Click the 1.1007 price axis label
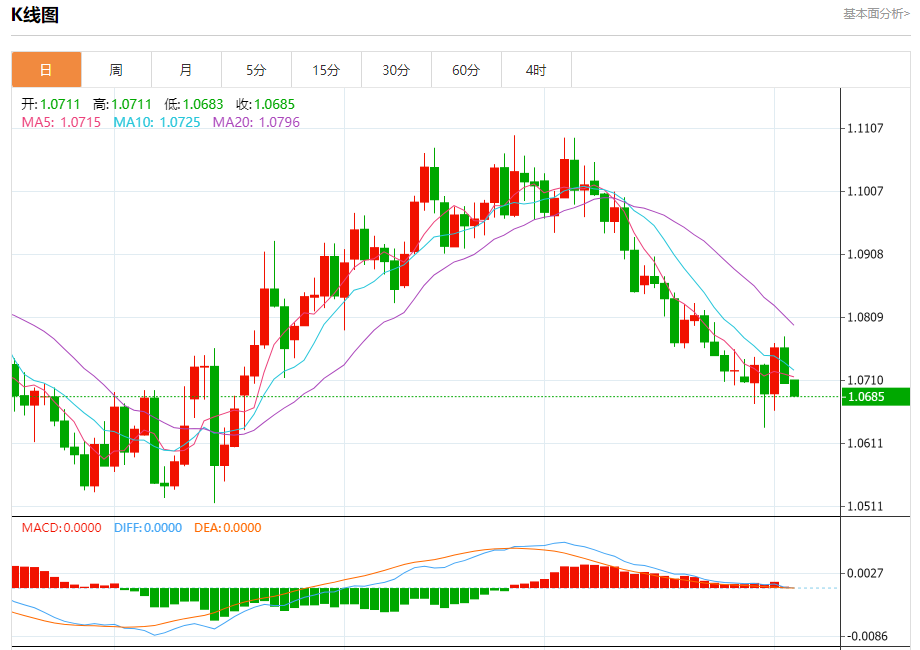The height and width of the screenshot is (650, 920). click(865, 191)
